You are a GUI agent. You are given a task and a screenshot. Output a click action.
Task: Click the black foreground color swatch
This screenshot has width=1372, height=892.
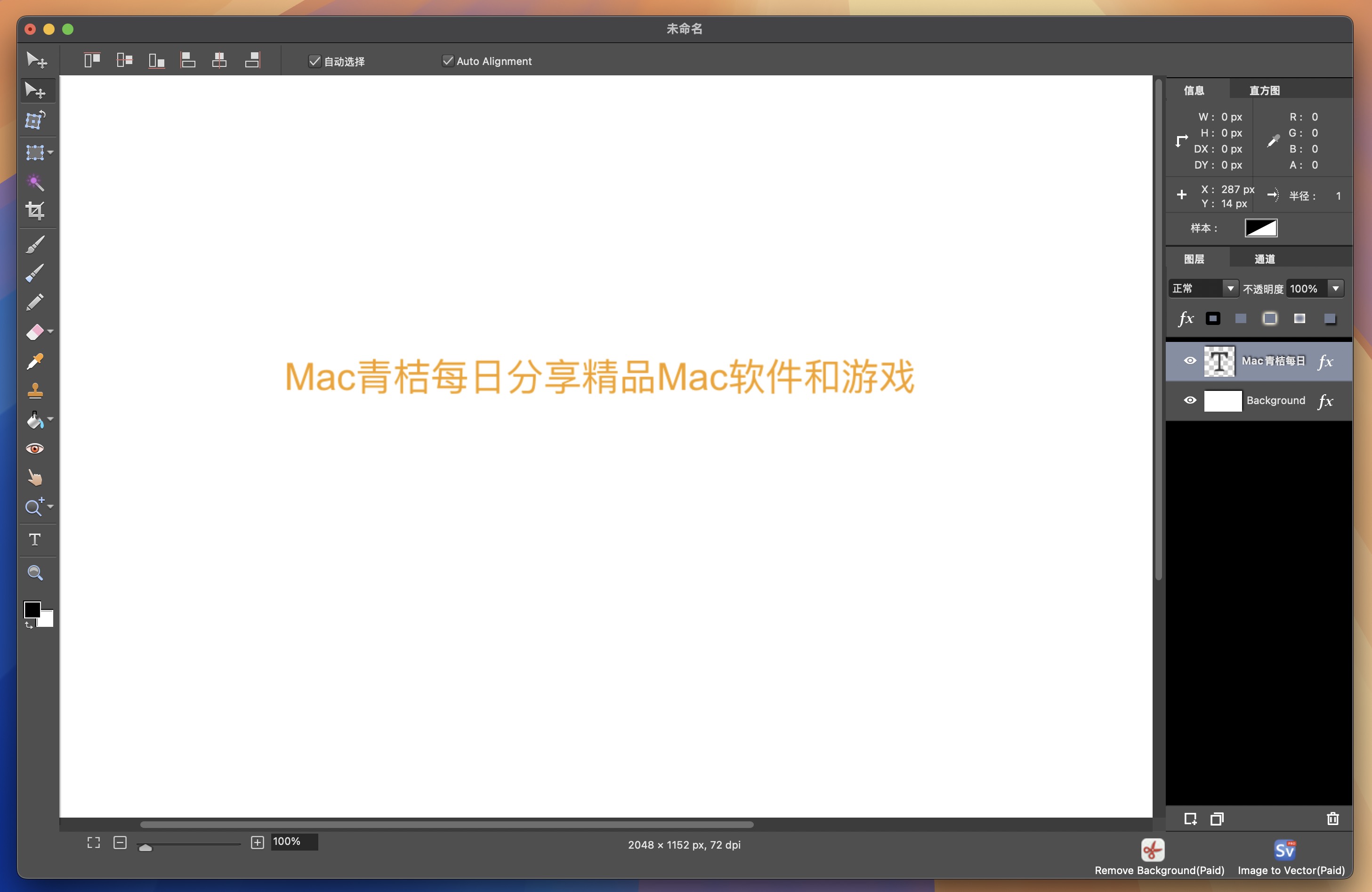click(32, 609)
